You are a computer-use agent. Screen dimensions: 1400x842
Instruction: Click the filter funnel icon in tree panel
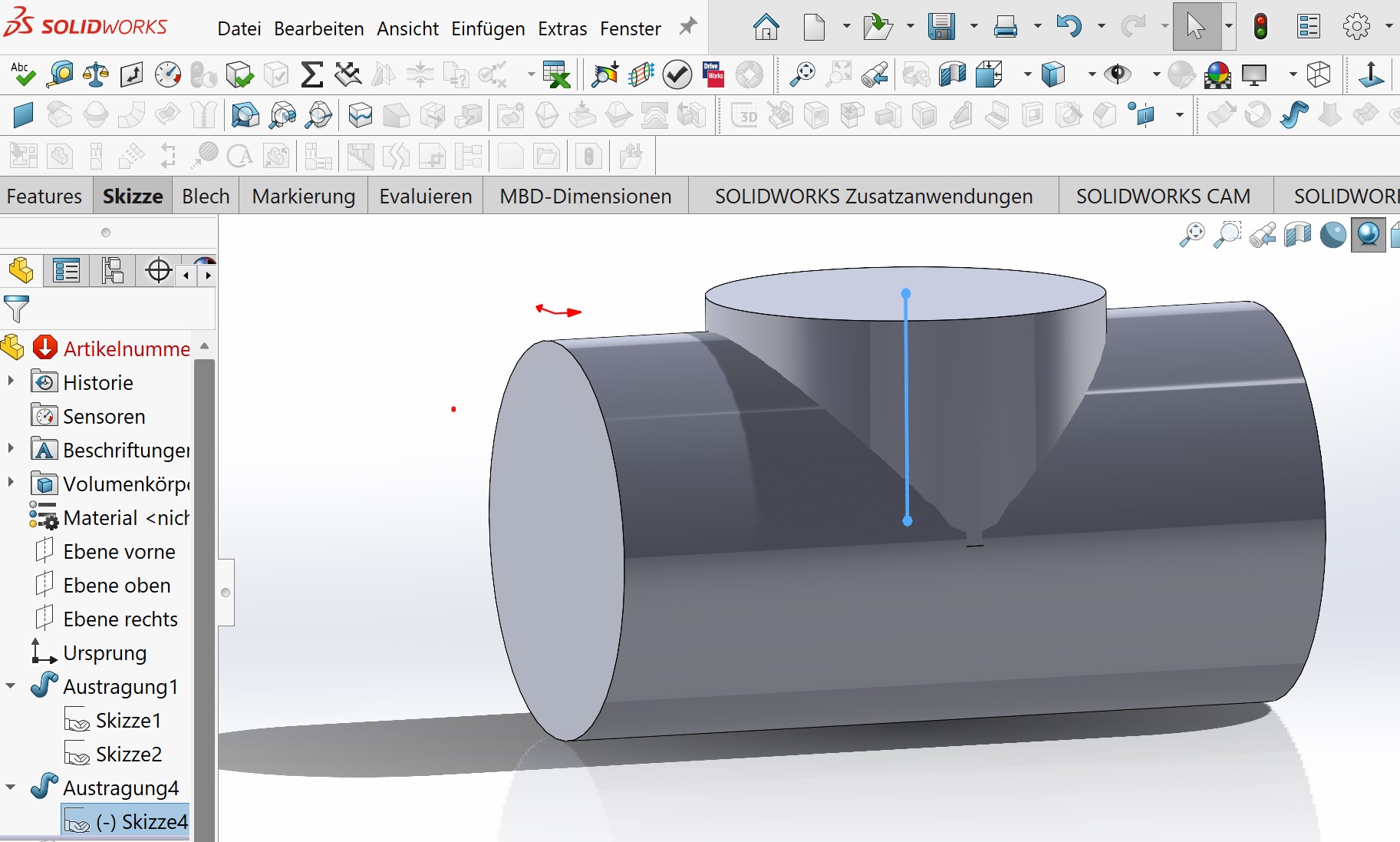[16, 309]
